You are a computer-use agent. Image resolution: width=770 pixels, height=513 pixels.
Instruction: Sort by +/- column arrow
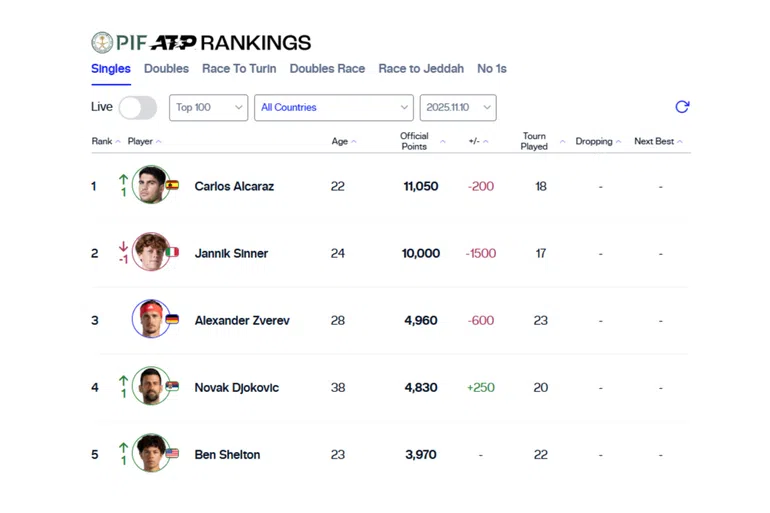[486, 142]
